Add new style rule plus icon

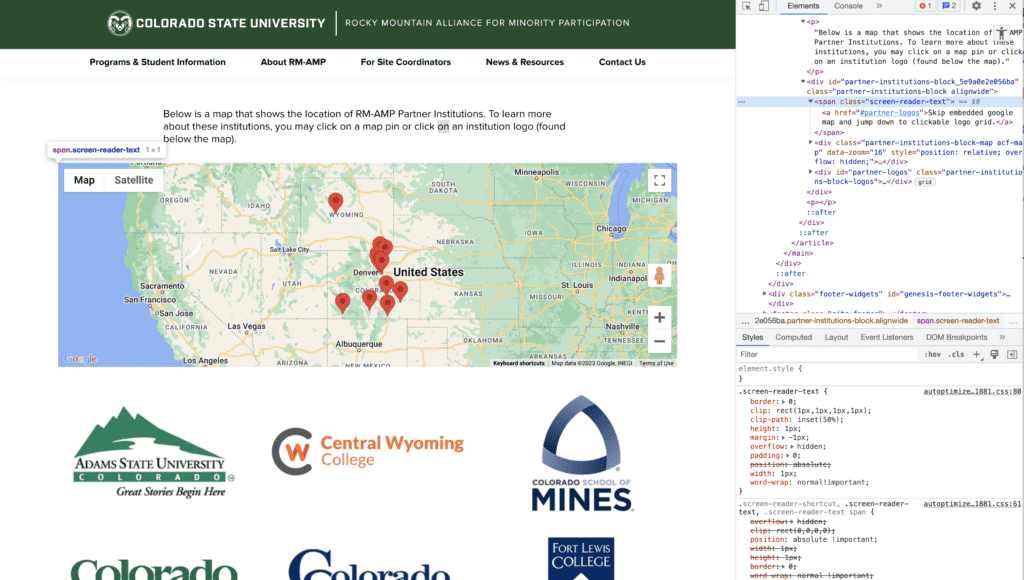point(977,354)
